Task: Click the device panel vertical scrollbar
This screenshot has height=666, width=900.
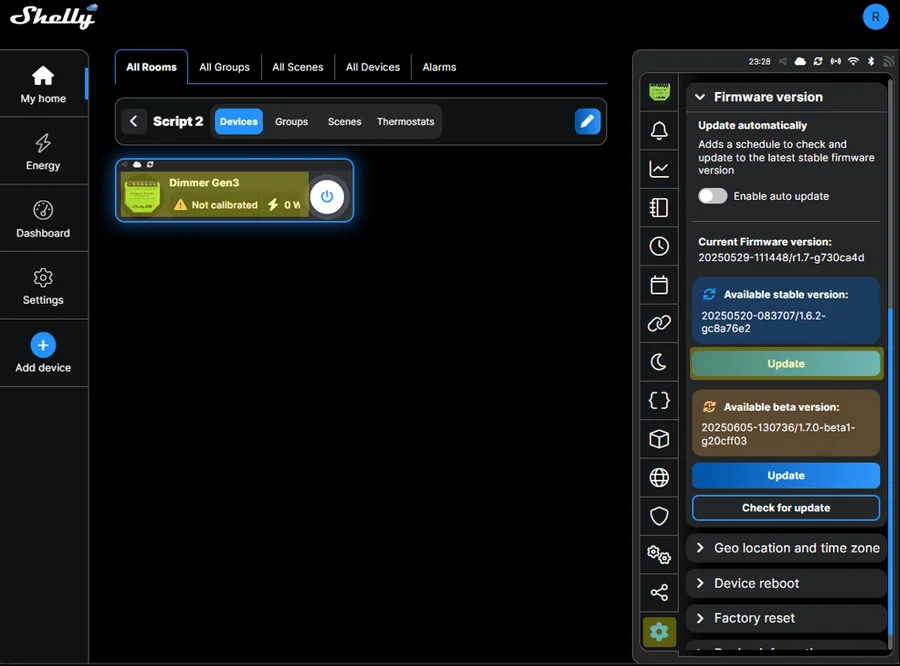Action: tap(891, 471)
